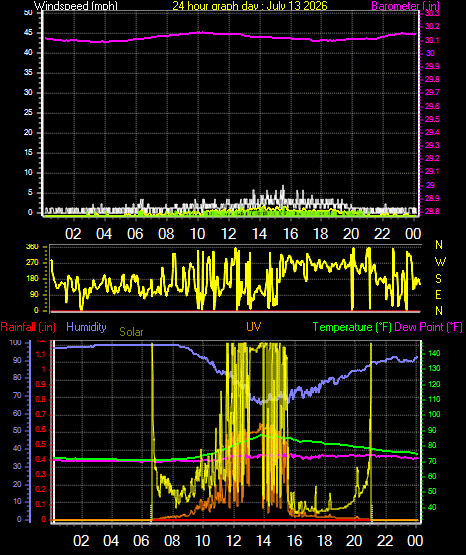This screenshot has height=555, width=466.
Task: Click the 30.1 barometer axis value
Action: click(x=432, y=40)
